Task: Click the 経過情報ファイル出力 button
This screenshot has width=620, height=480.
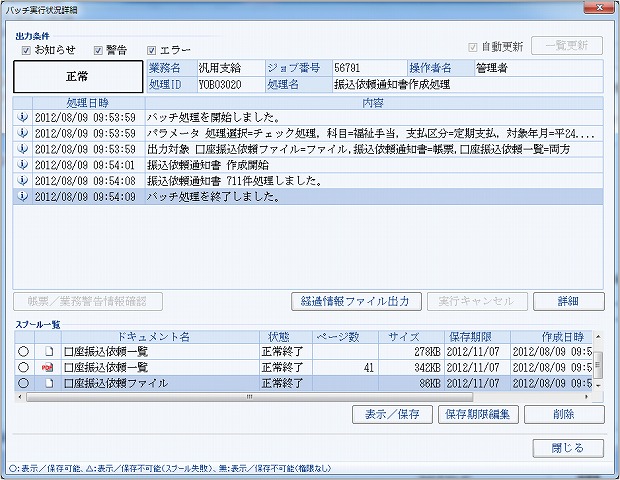Action: (x=355, y=301)
